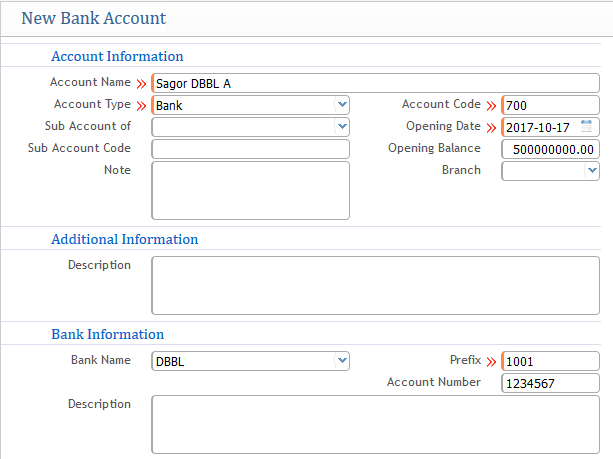Click the Opening Date field 2017-10-17
Viewport: 613px width, 459px height.
coord(550,127)
